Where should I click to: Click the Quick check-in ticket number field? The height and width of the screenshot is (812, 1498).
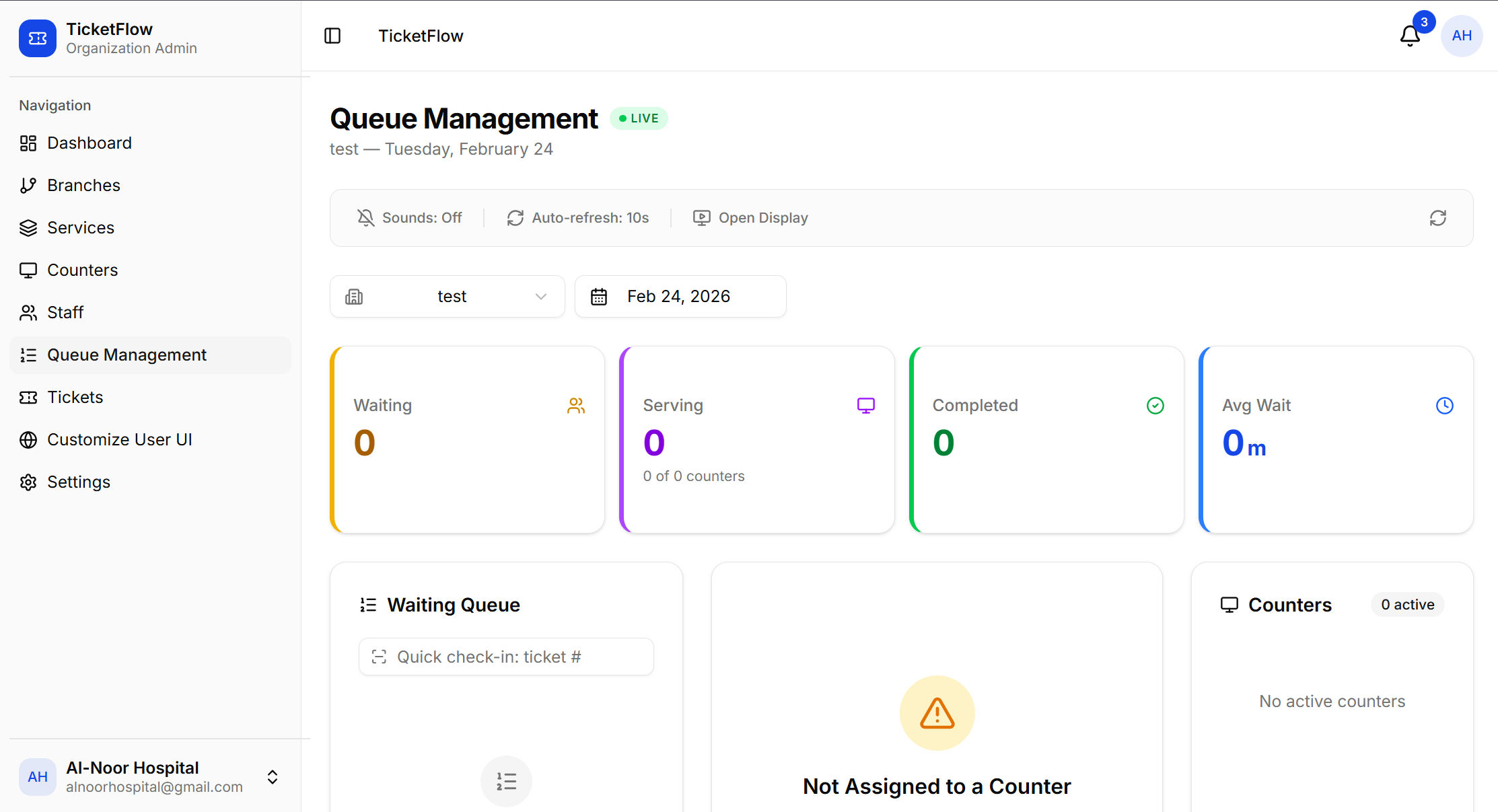pyautogui.click(x=506, y=657)
